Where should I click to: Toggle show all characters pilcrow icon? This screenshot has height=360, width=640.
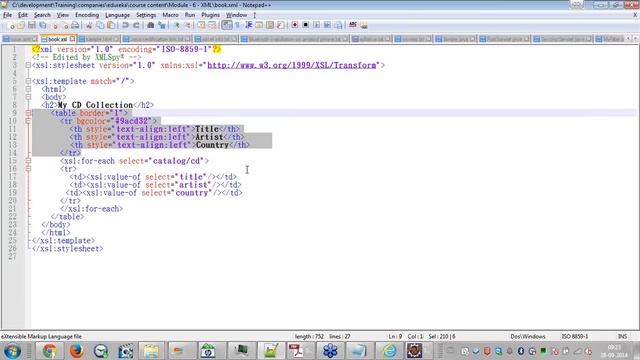pos(238,25)
